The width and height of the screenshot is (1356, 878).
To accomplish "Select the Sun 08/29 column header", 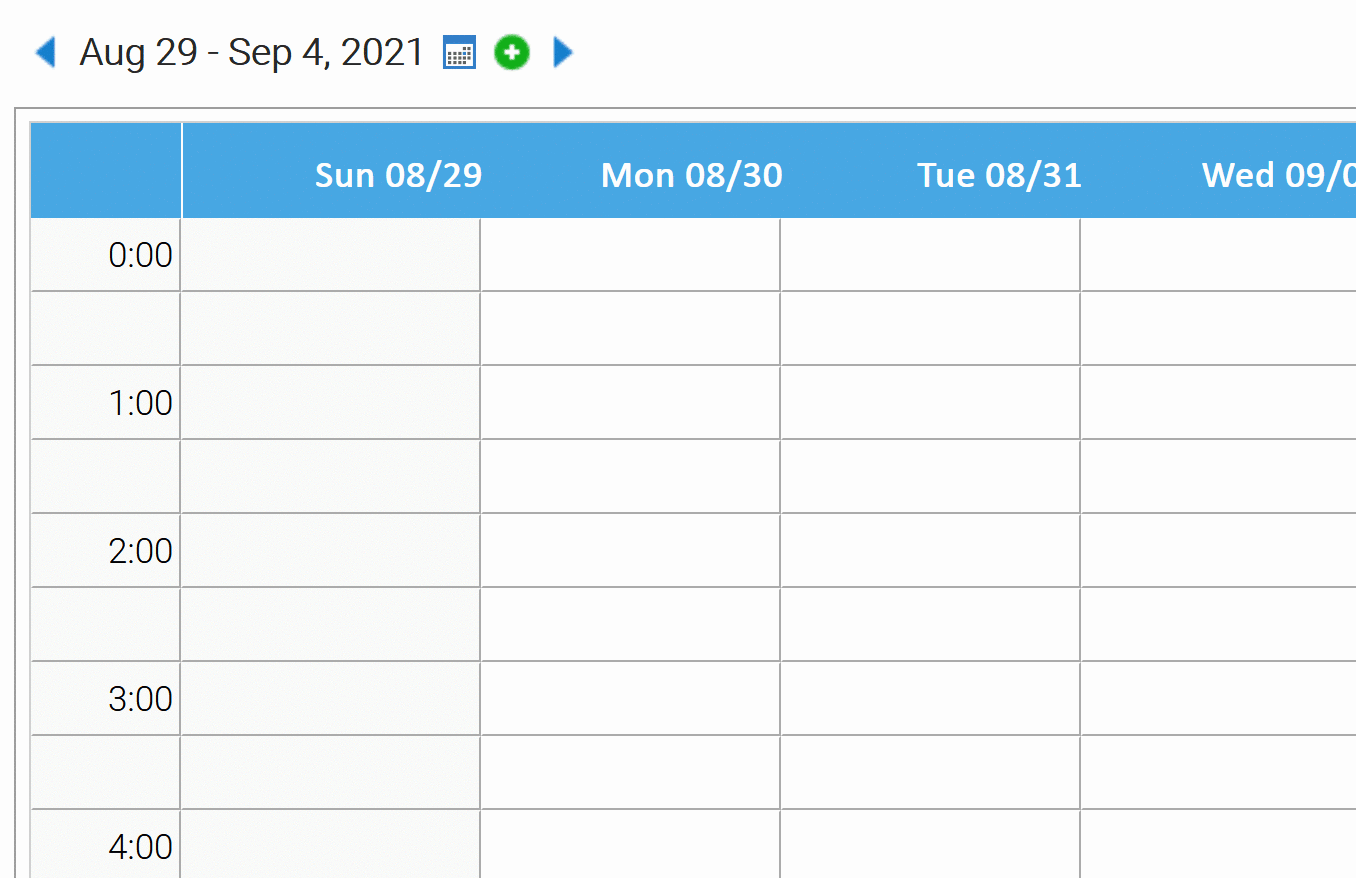I will tap(398, 175).
